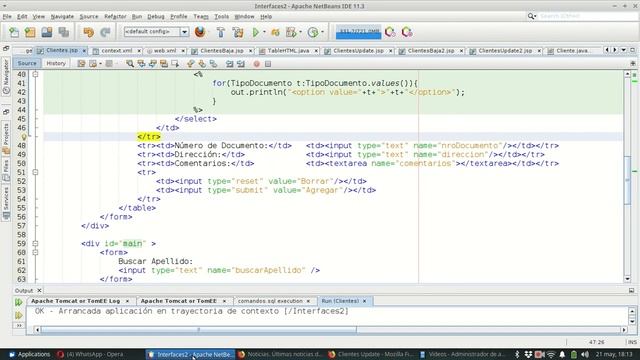Image resolution: width=640 pixels, height=360 pixels.
Task: Open default config combo box
Action: 156,32
